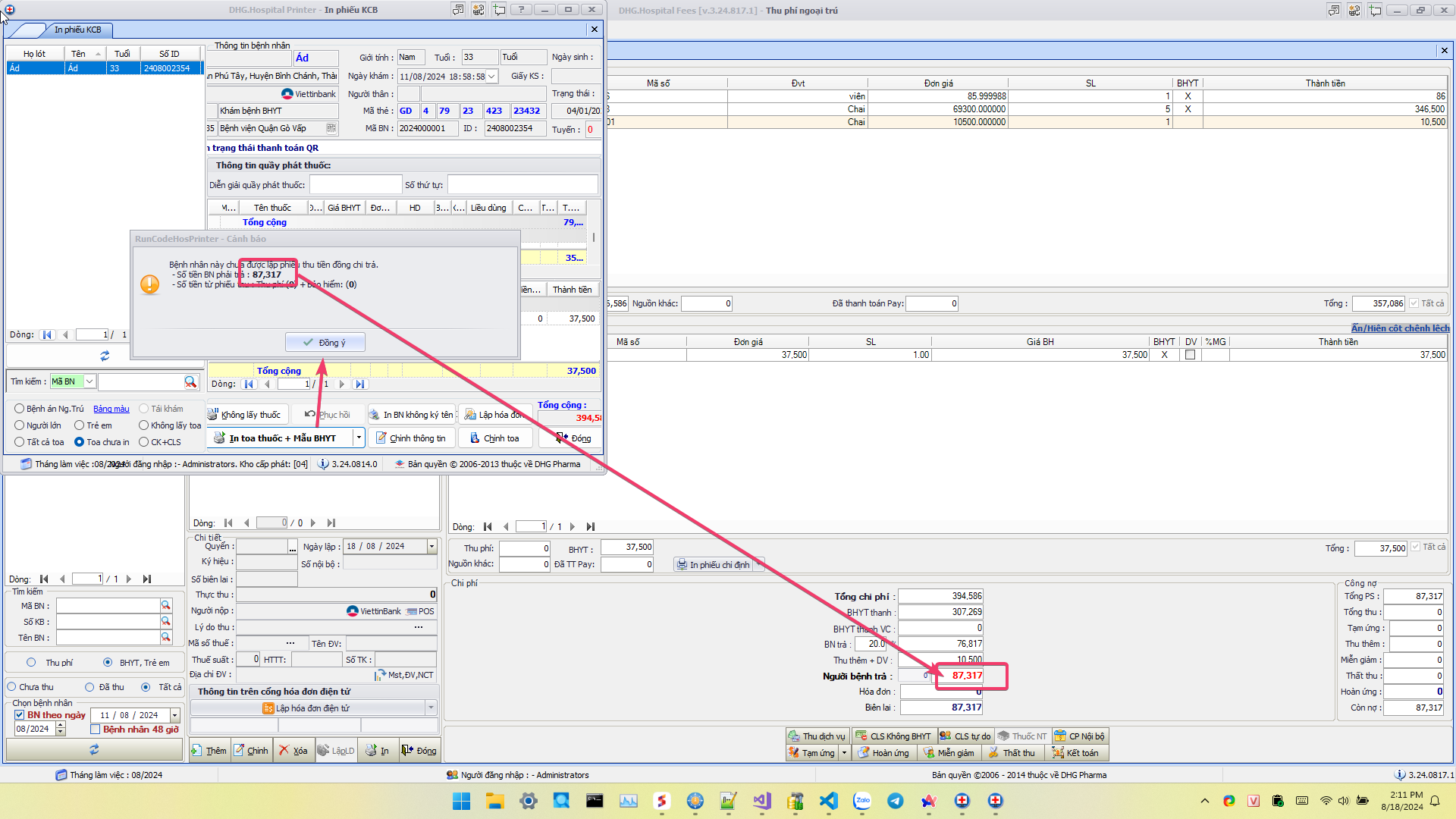This screenshot has width=1456, height=819.
Task: Jump to last row in printer medicine grid
Action: [360, 384]
